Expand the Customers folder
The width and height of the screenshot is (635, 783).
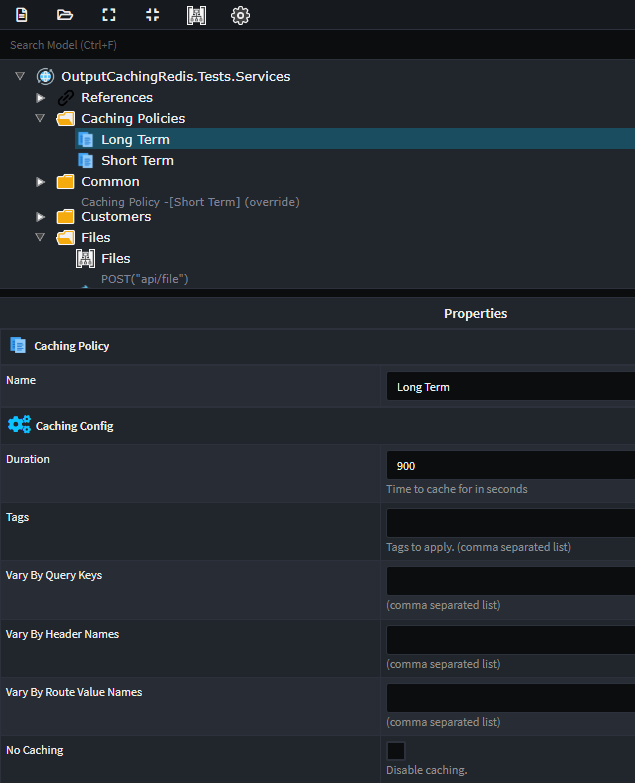point(40,217)
